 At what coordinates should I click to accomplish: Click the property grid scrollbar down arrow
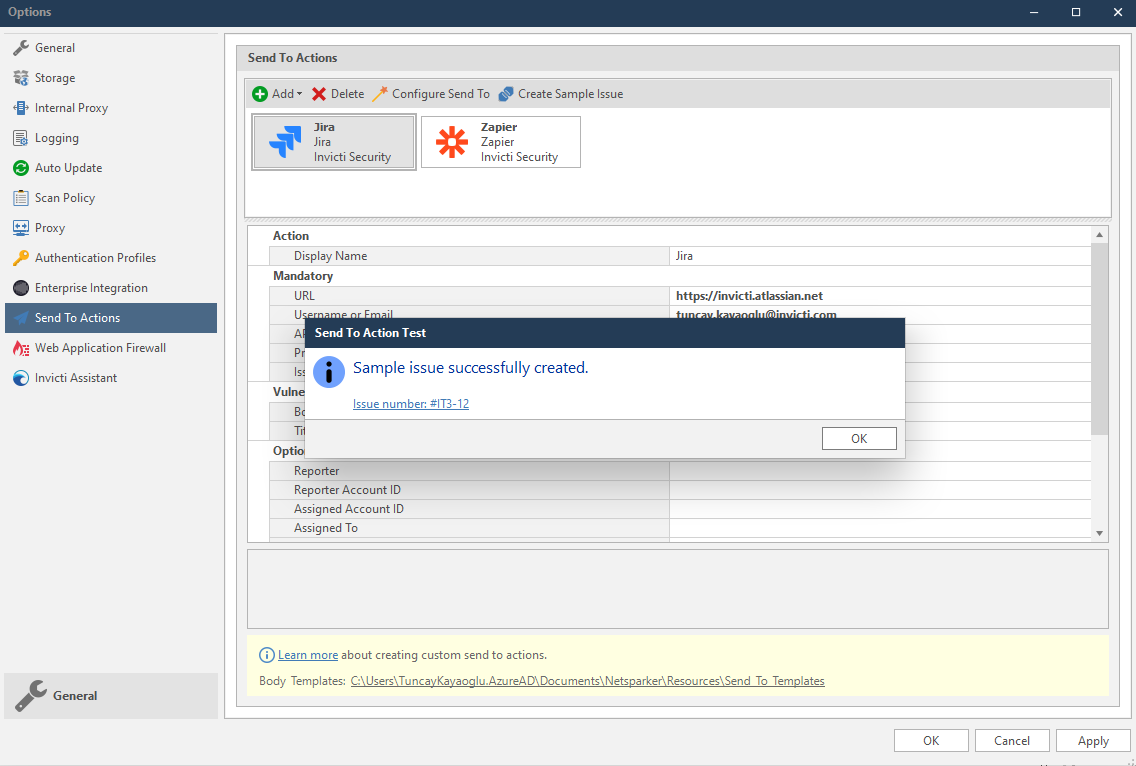[x=1099, y=532]
